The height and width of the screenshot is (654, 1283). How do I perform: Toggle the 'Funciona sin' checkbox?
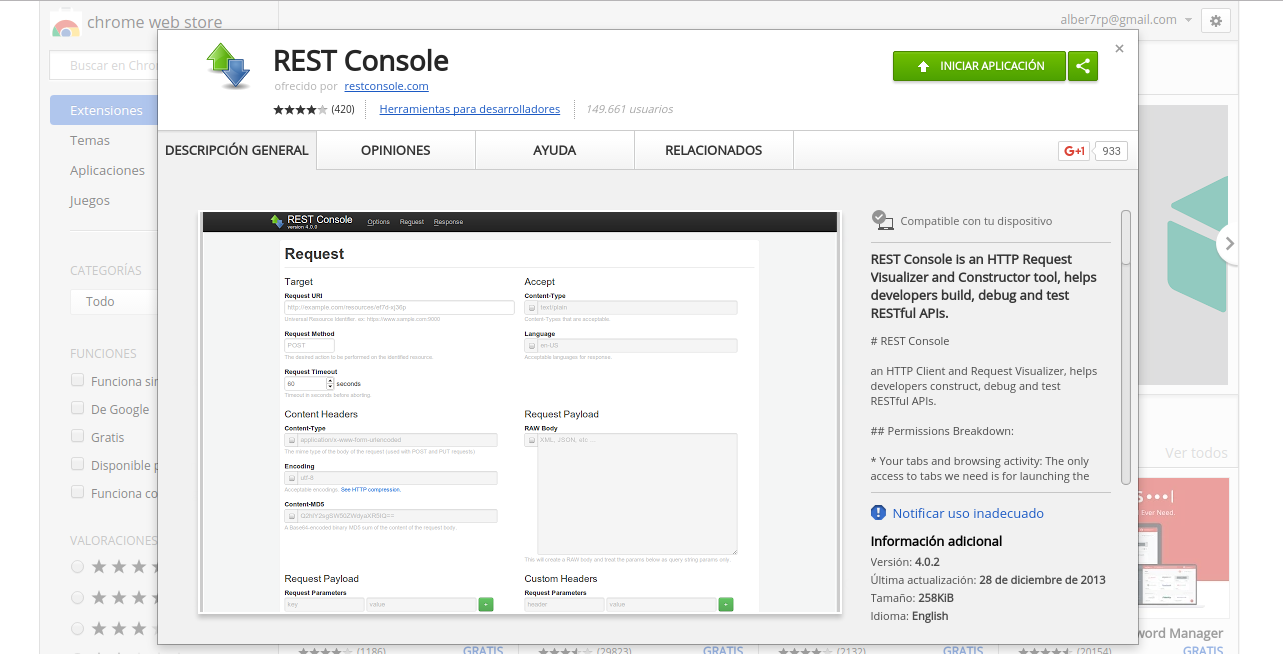click(x=77, y=380)
